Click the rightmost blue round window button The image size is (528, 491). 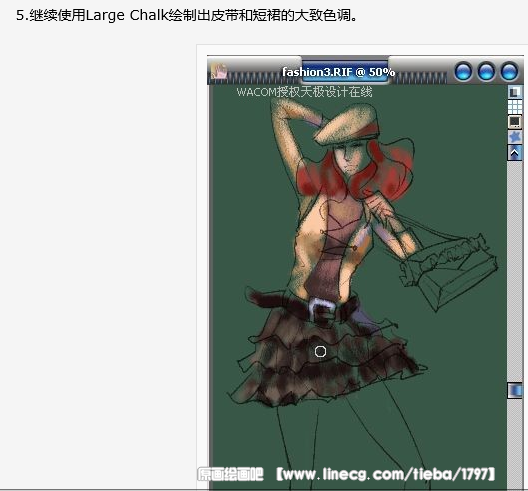(x=509, y=71)
